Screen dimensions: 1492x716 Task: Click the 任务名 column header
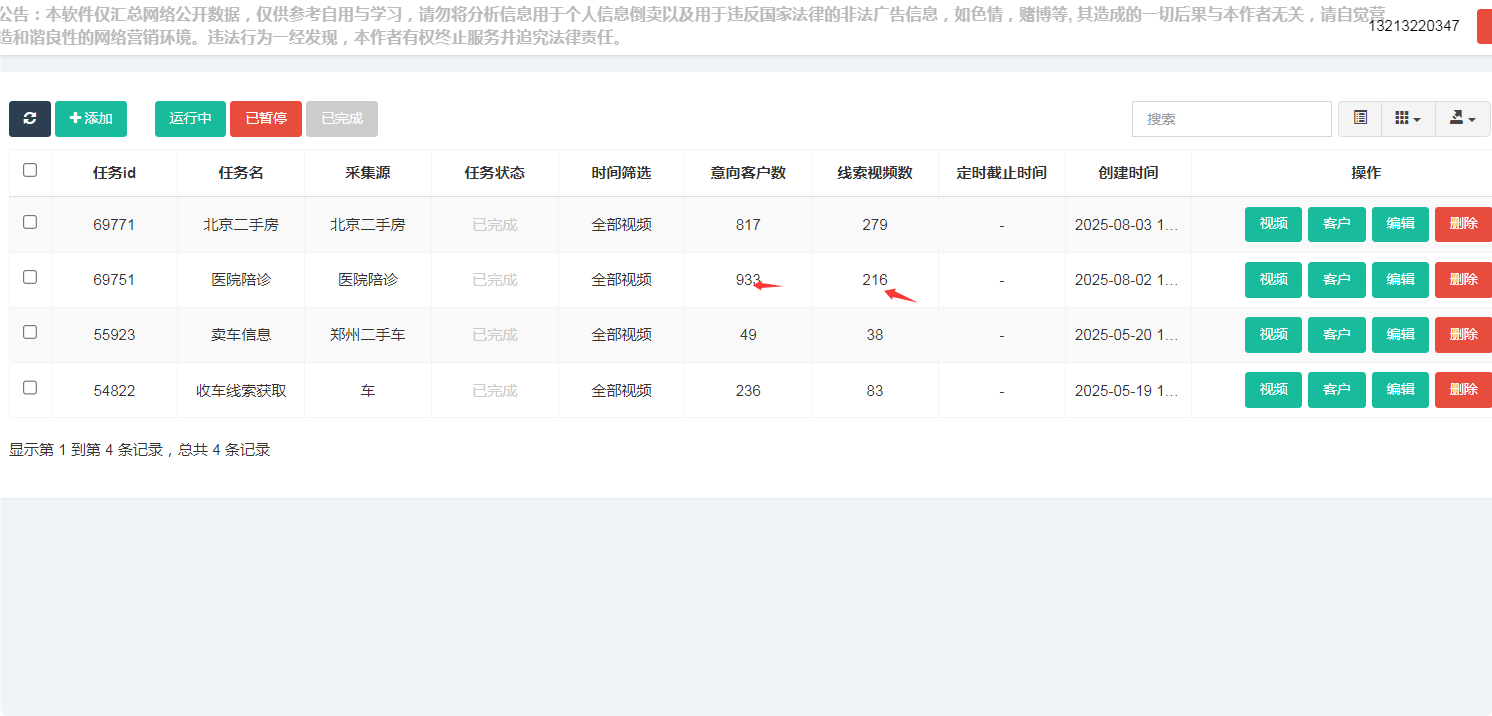click(241, 173)
